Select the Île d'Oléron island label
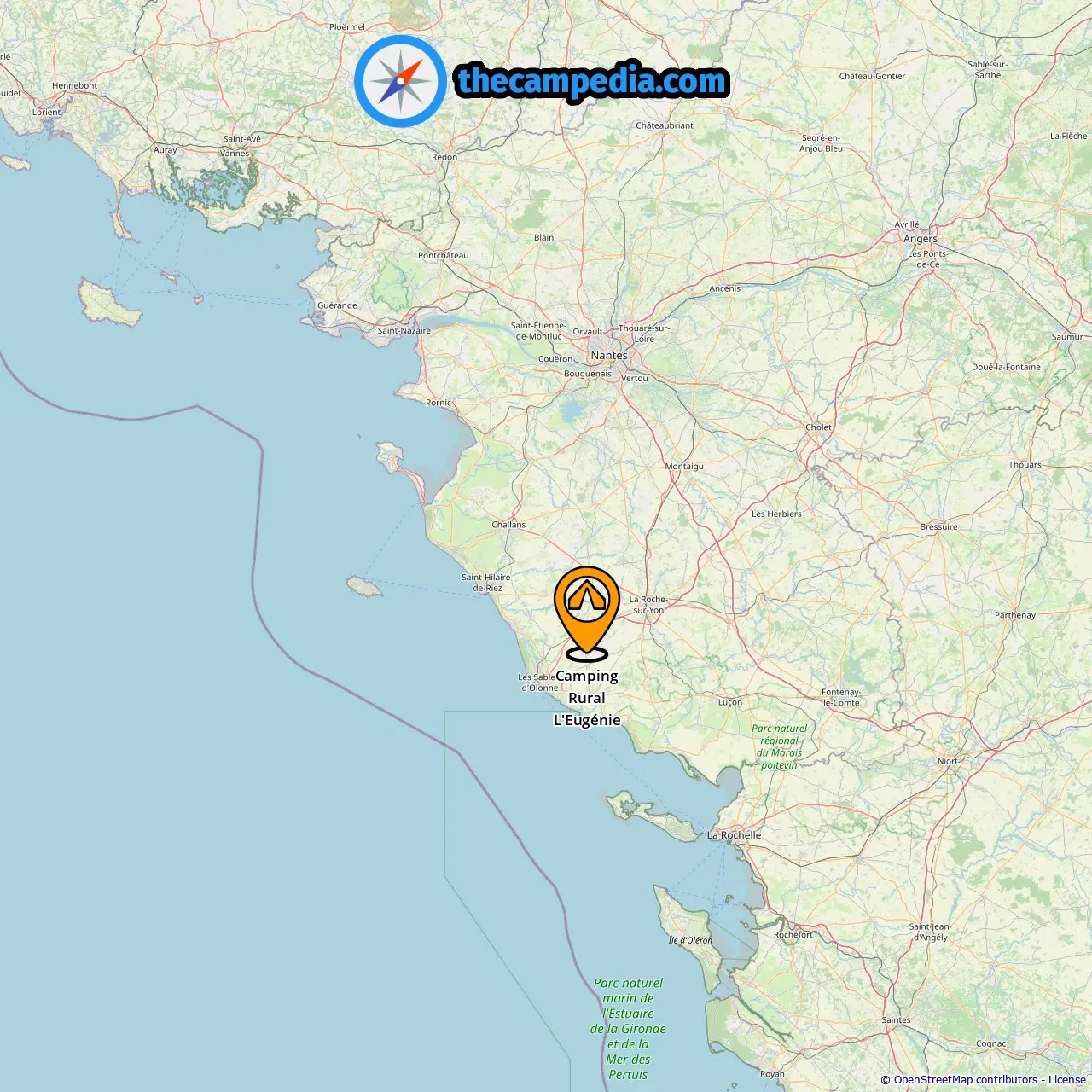Image resolution: width=1092 pixels, height=1092 pixels. click(x=690, y=940)
